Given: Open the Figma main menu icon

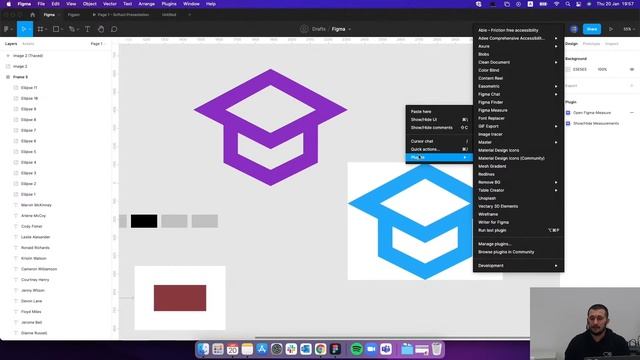Looking at the screenshot, I should 7,29.
